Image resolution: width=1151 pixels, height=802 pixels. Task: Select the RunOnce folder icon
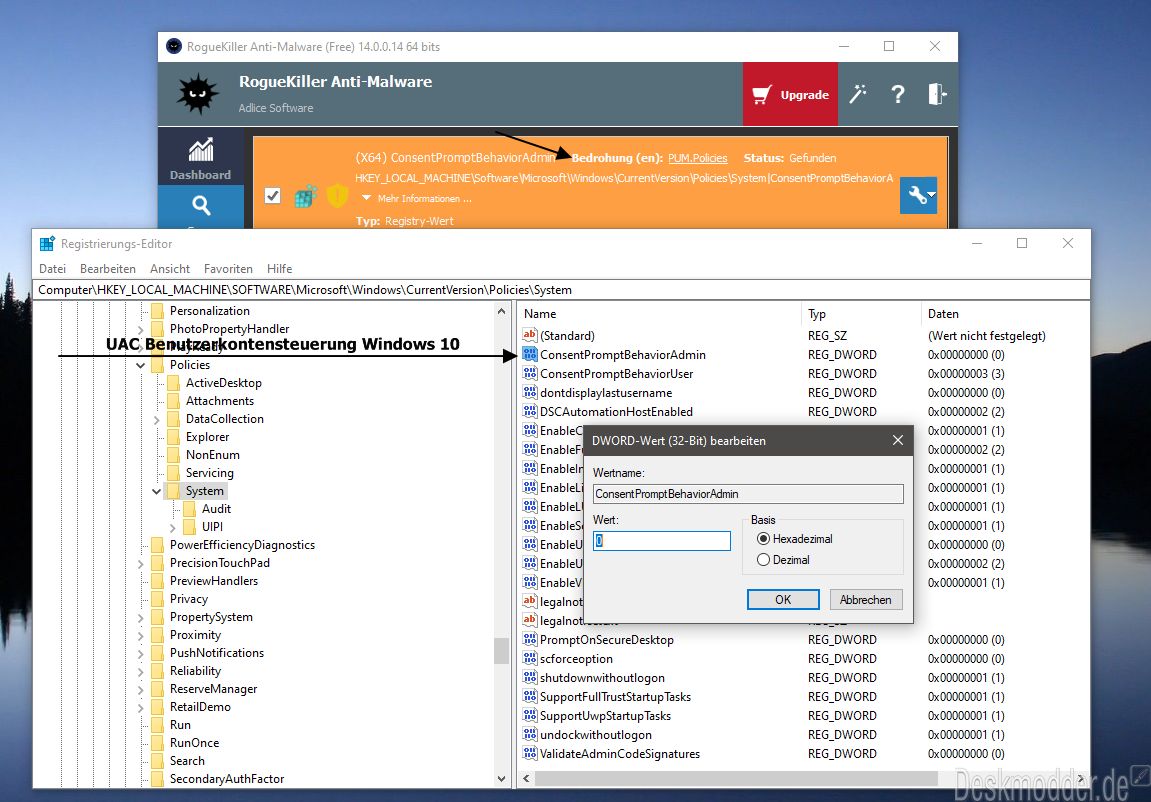coord(157,743)
